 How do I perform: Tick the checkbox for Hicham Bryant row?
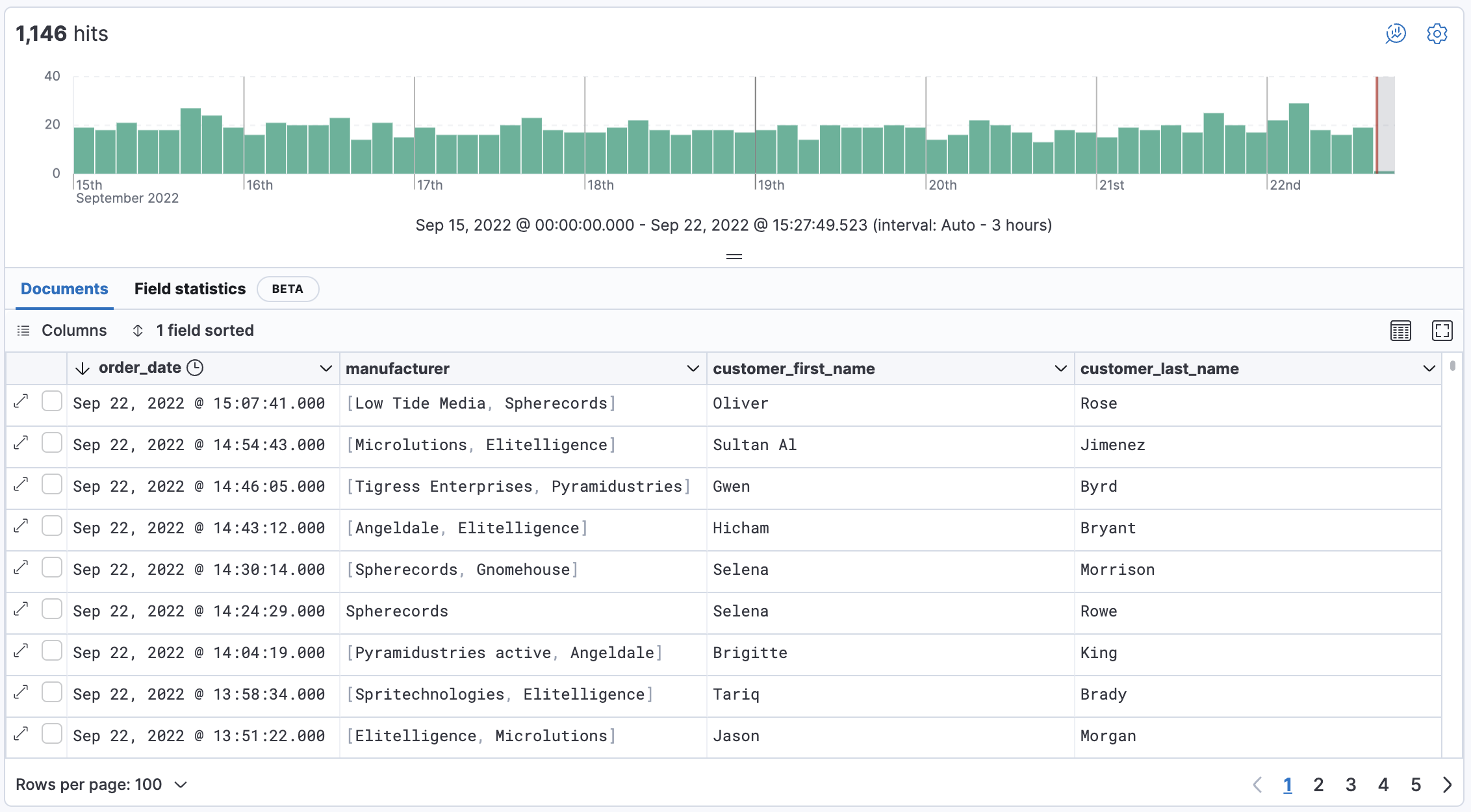[52, 526]
